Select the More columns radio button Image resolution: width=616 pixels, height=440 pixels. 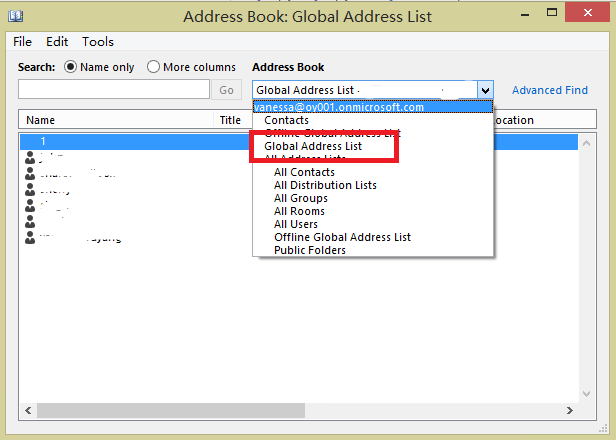point(153,67)
